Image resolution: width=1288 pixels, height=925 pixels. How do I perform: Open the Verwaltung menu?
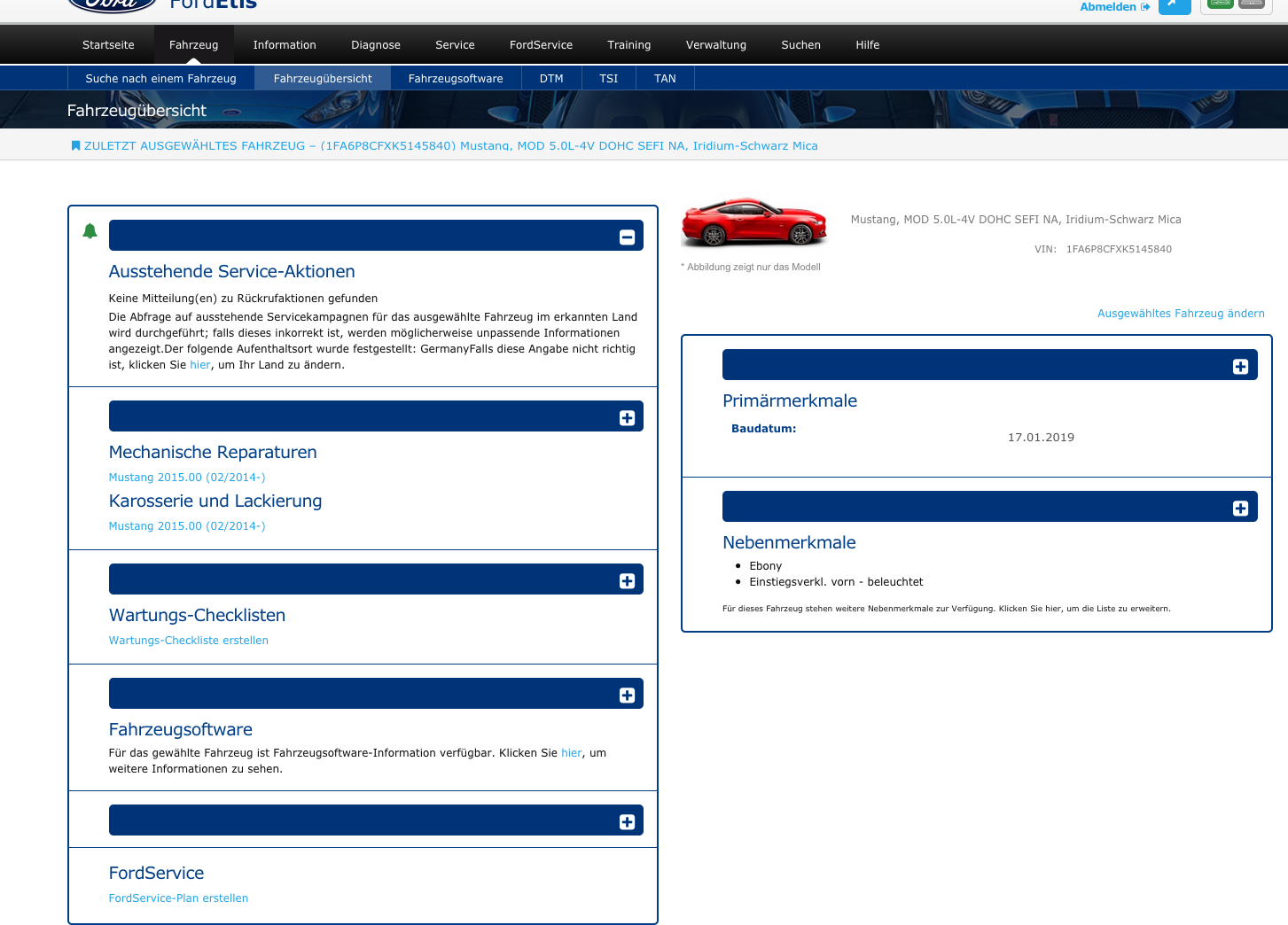pos(716,44)
